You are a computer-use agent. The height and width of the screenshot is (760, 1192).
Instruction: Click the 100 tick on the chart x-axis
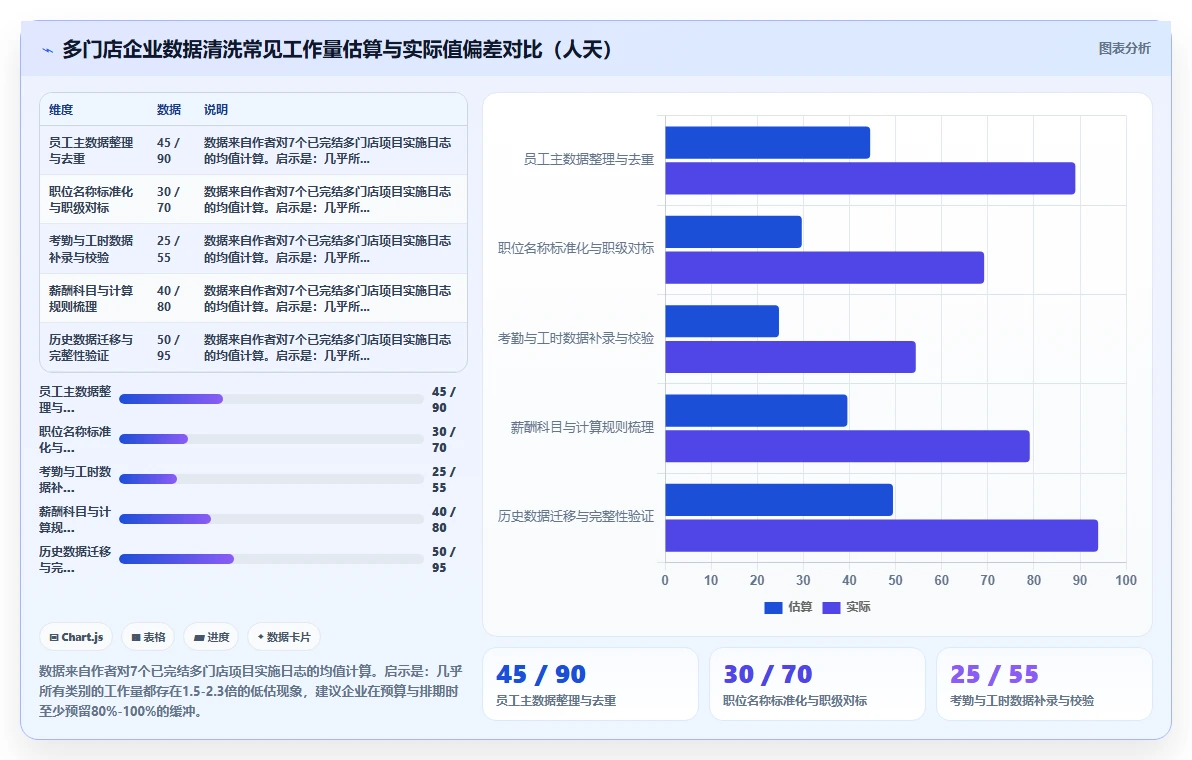(1126, 581)
